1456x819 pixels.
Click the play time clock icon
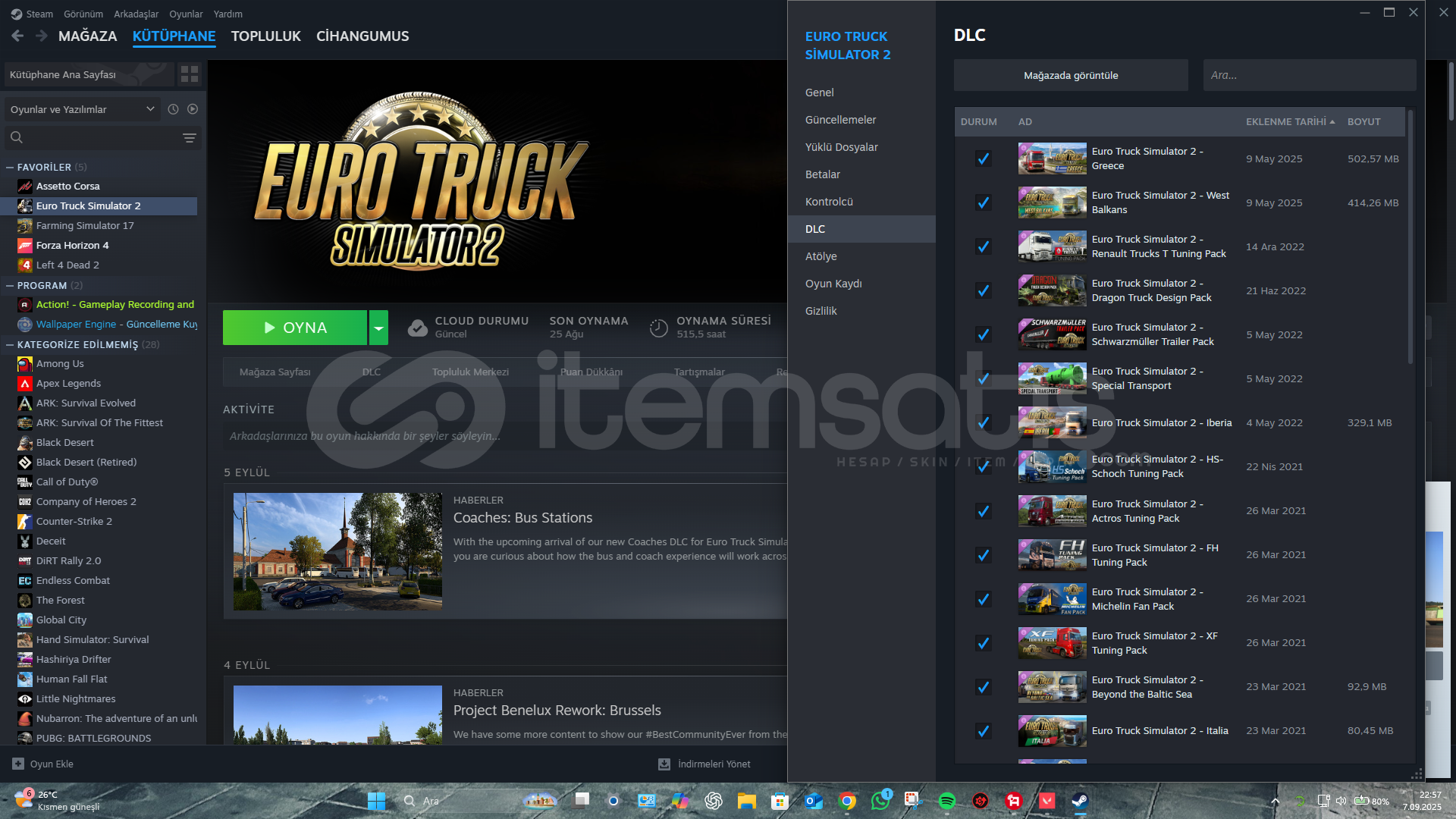coord(658,328)
